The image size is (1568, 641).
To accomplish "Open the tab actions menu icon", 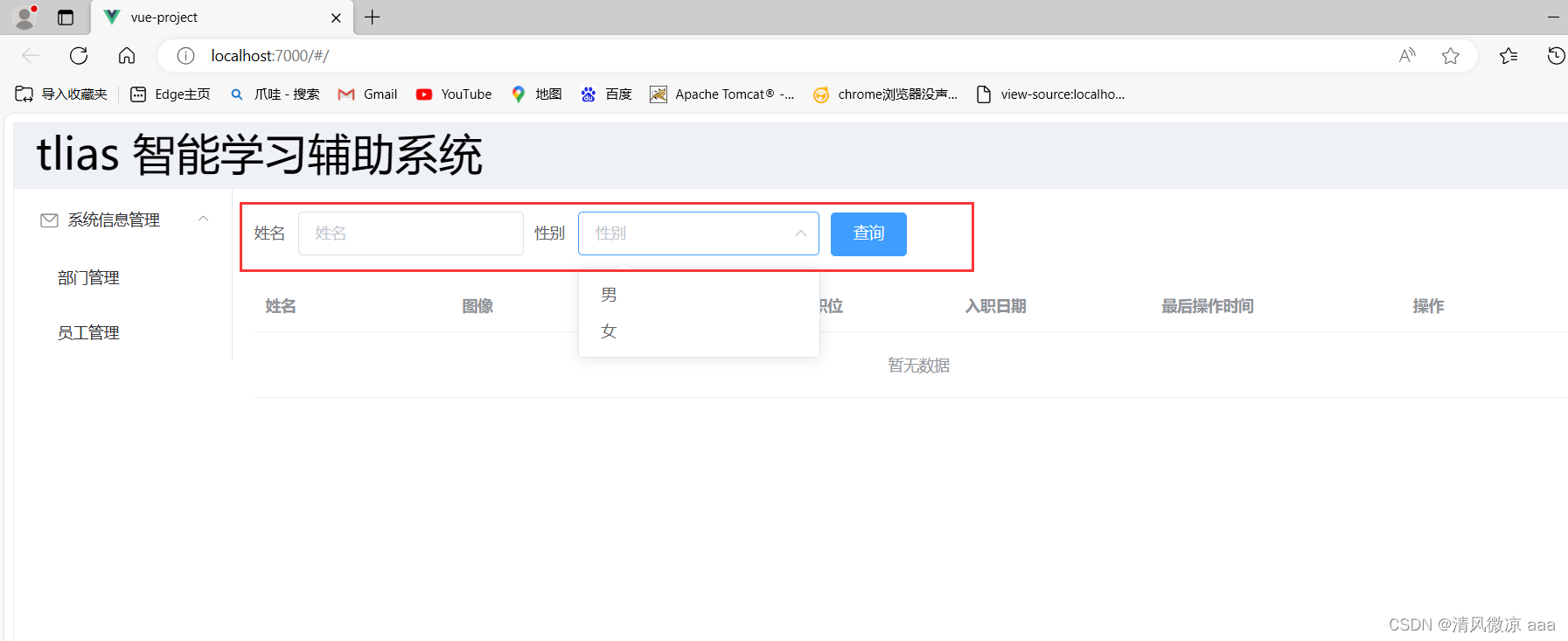I will (x=66, y=17).
